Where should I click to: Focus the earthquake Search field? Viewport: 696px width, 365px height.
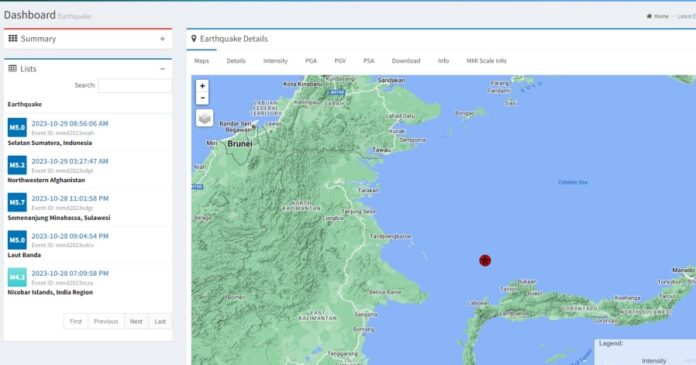coord(134,86)
